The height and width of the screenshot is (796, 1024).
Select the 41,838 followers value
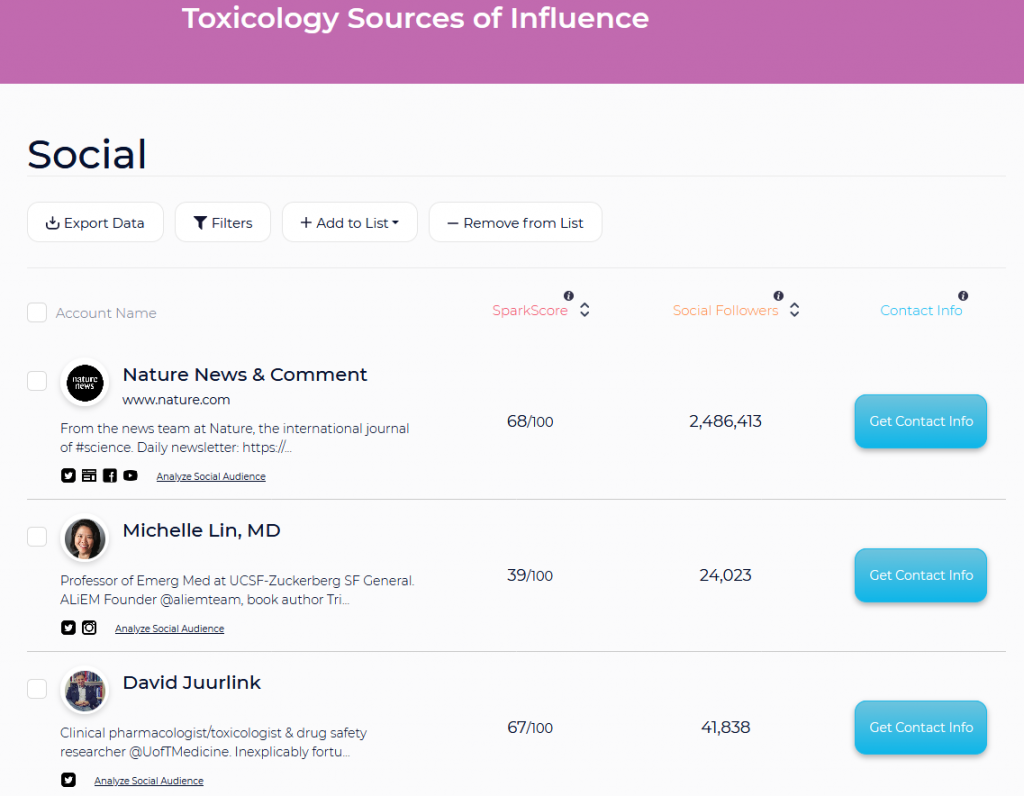726,727
